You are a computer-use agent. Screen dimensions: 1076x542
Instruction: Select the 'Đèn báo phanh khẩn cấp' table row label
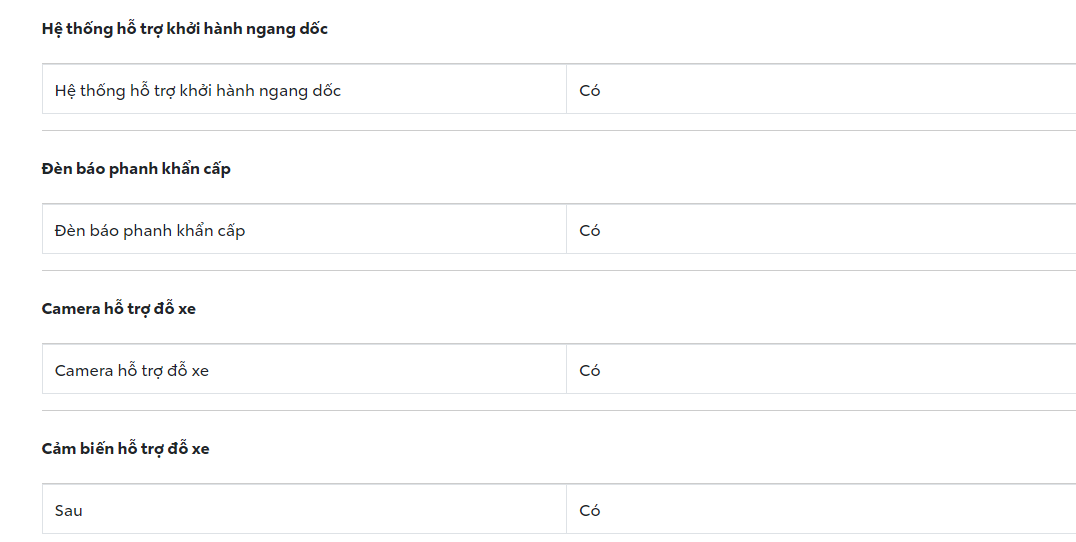pos(150,231)
